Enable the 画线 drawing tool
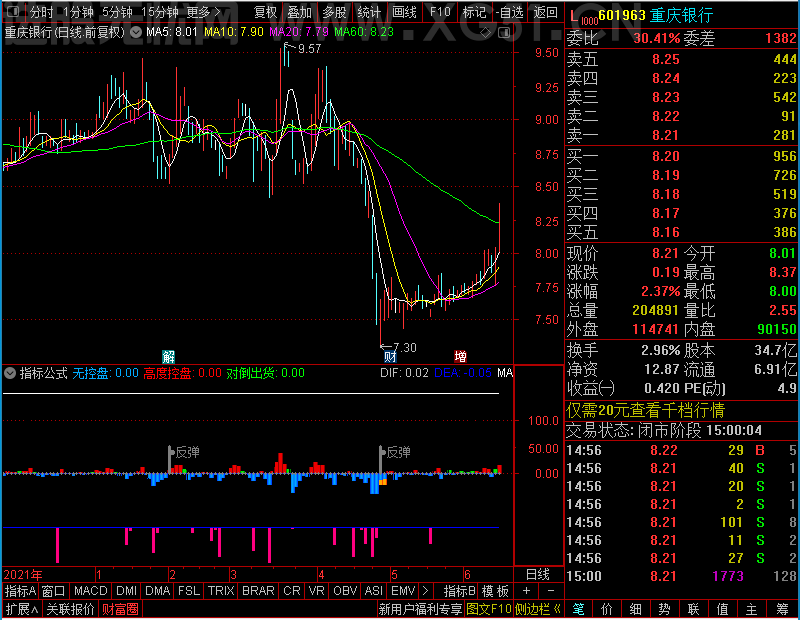The height and width of the screenshot is (620, 800). (404, 11)
